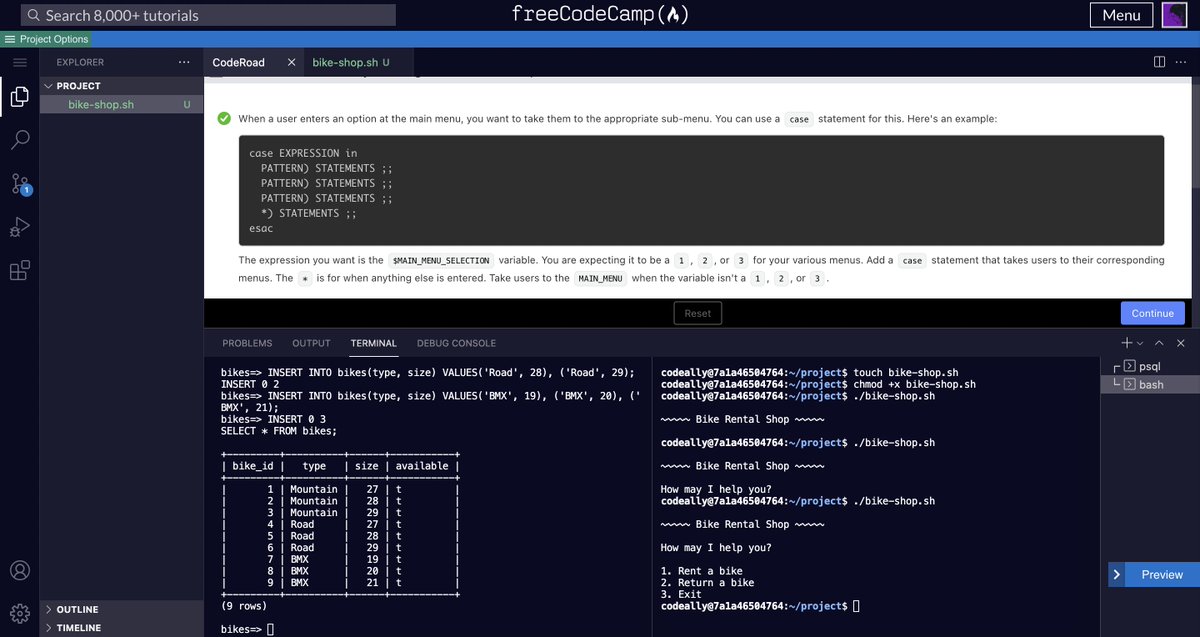Open the Explorer view icon
This screenshot has height=637, width=1200.
pos(20,98)
